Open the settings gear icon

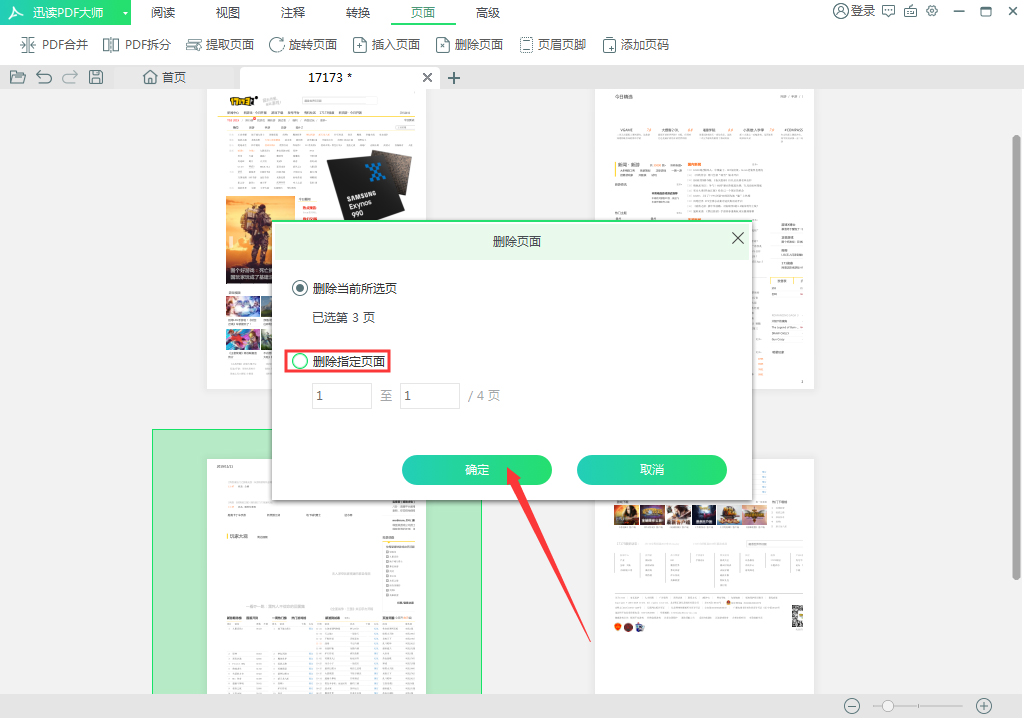932,13
